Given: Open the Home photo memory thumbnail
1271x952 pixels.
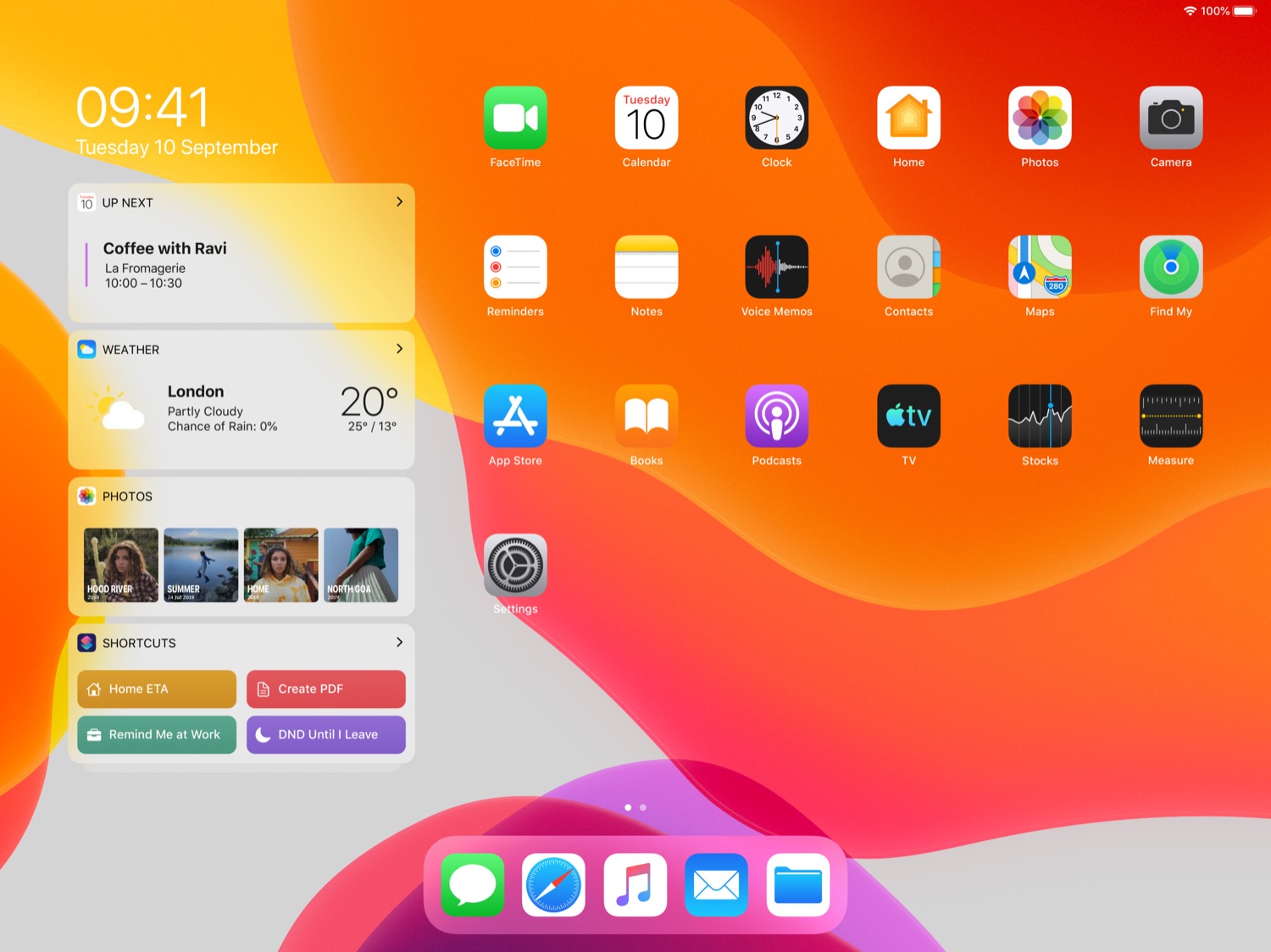Looking at the screenshot, I should tap(281, 565).
